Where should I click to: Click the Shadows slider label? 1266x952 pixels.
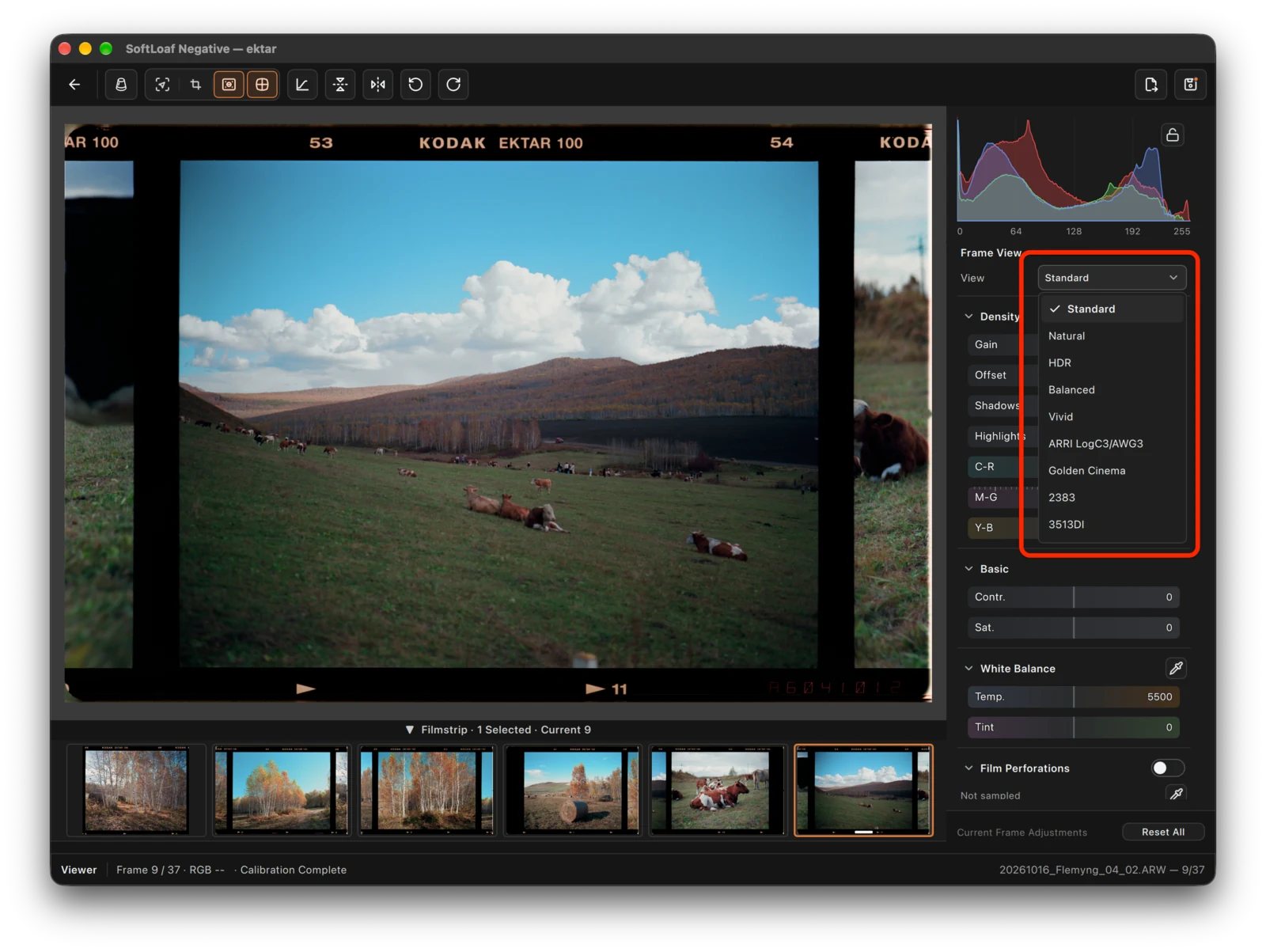pos(997,405)
